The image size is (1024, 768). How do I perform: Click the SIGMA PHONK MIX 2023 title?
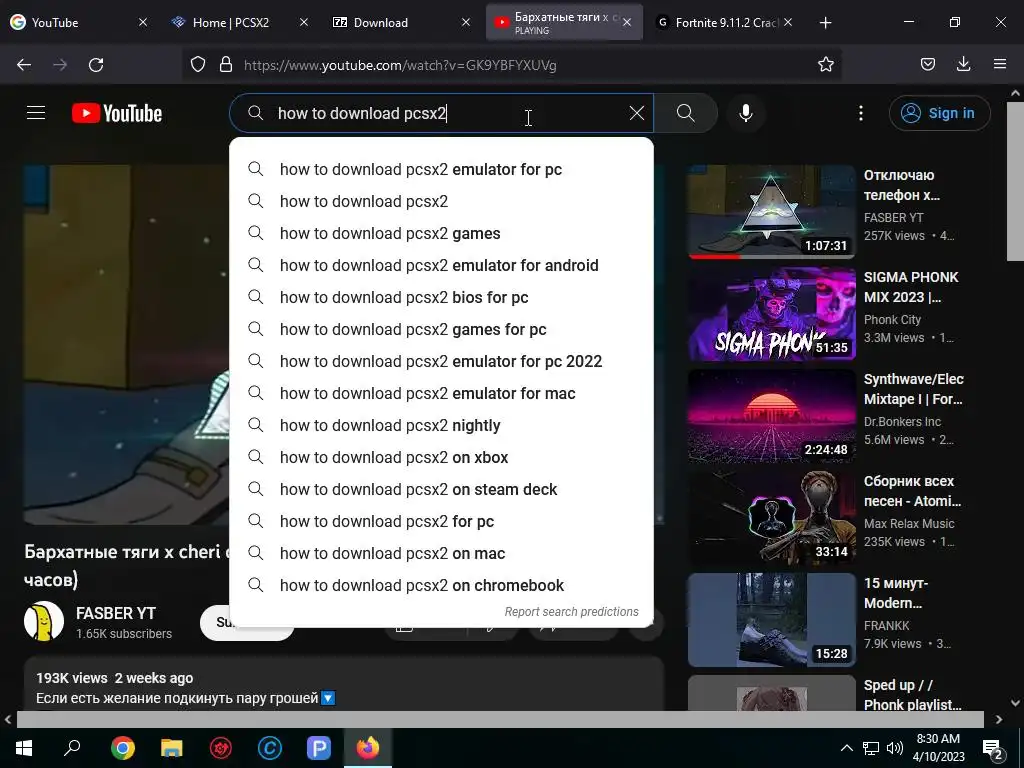coord(911,287)
